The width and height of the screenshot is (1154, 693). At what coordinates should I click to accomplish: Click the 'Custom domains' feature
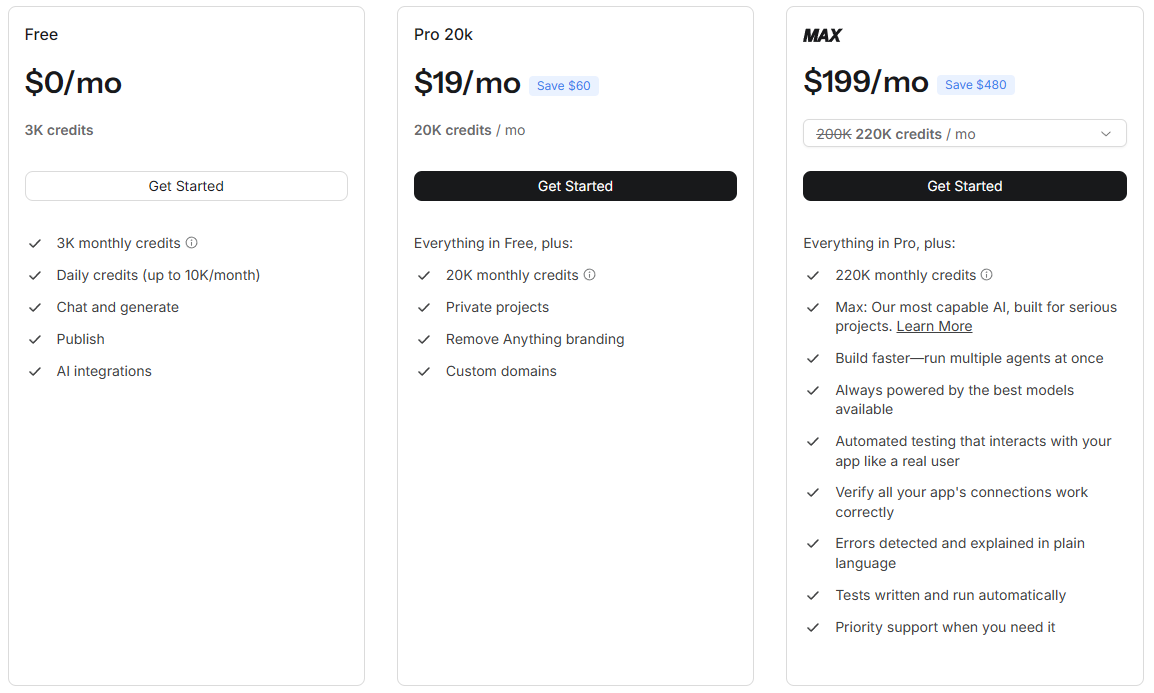pos(501,371)
